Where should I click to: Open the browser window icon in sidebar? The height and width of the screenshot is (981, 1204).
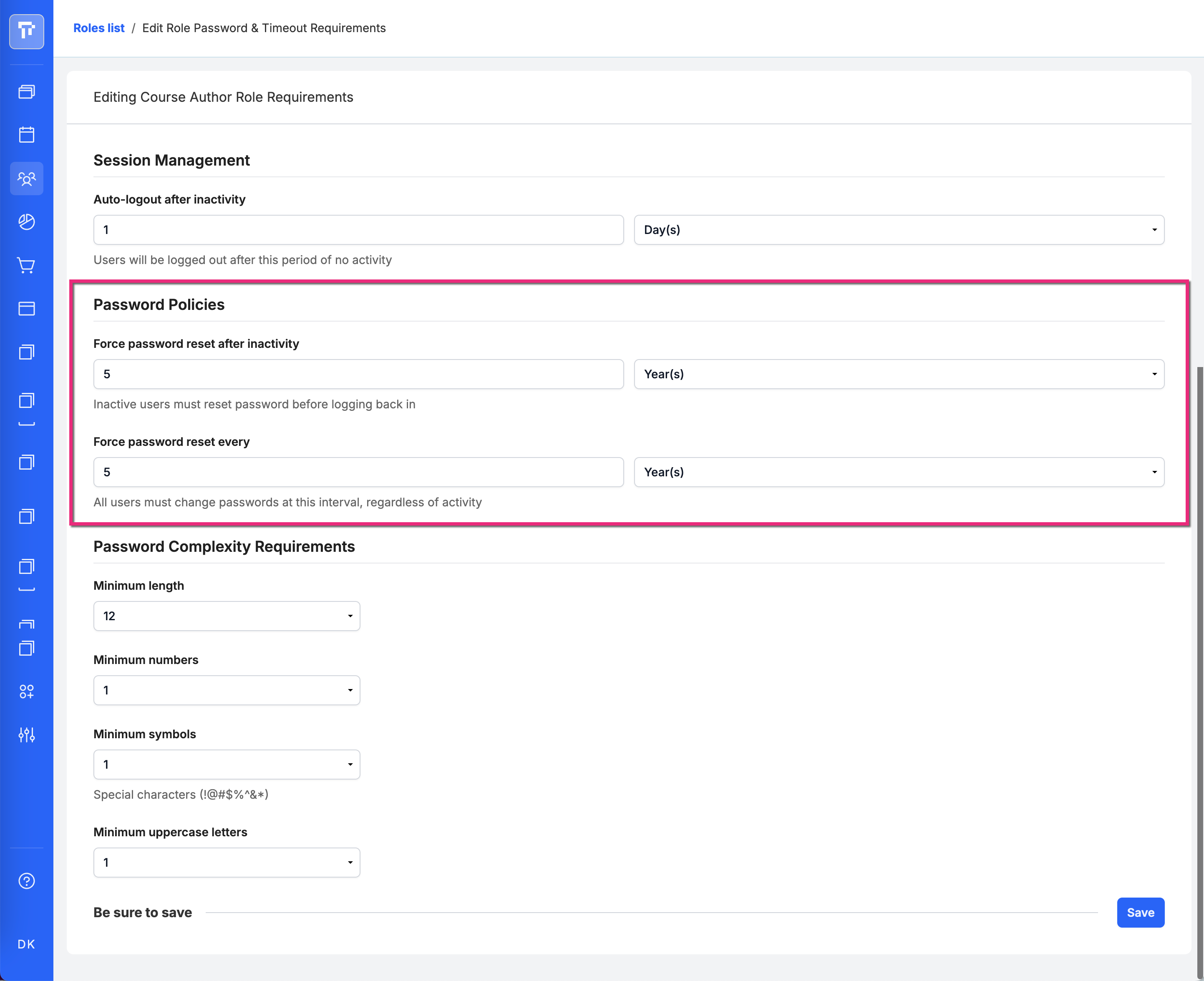click(27, 309)
